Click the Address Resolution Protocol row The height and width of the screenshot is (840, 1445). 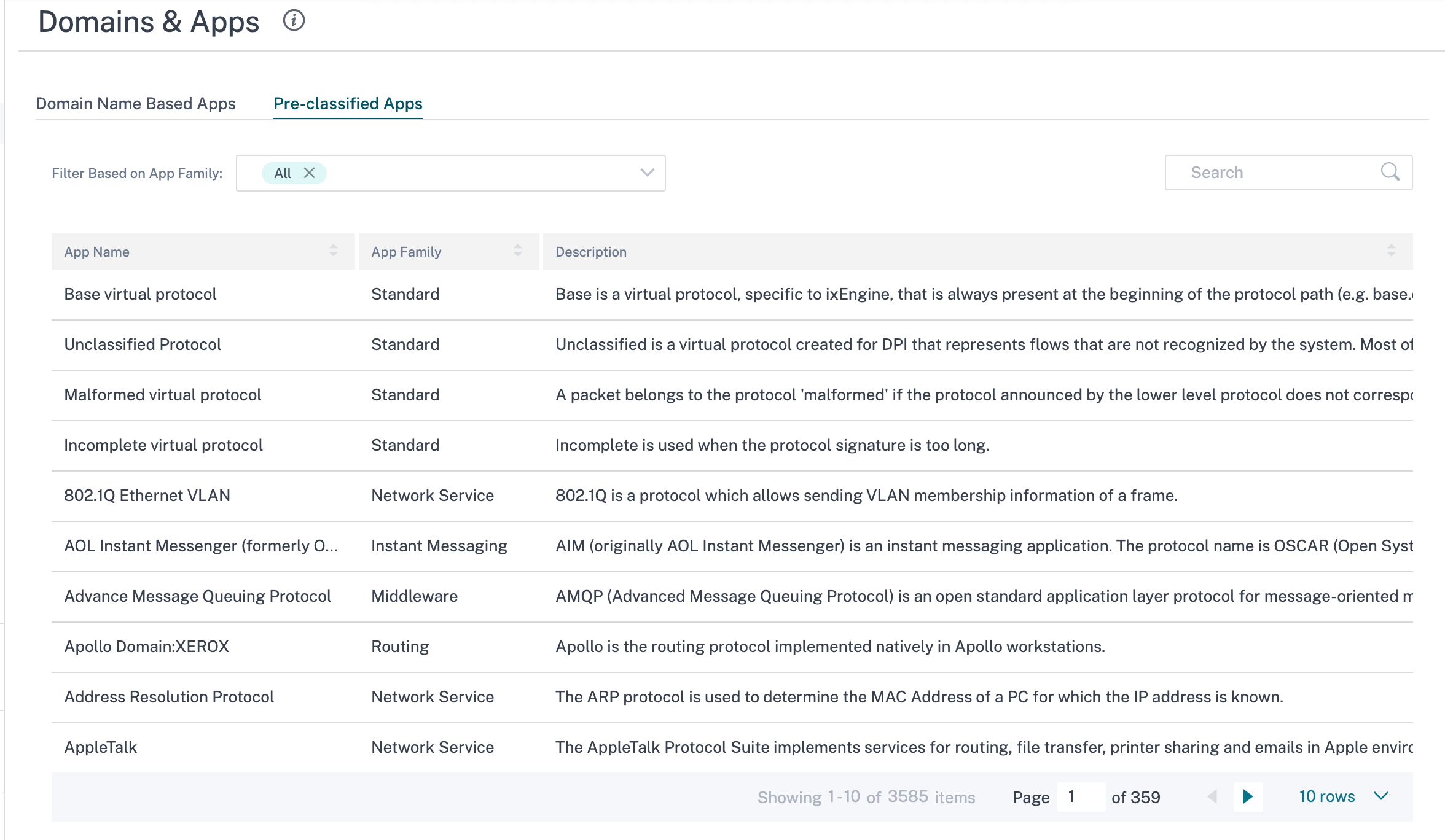(732, 698)
